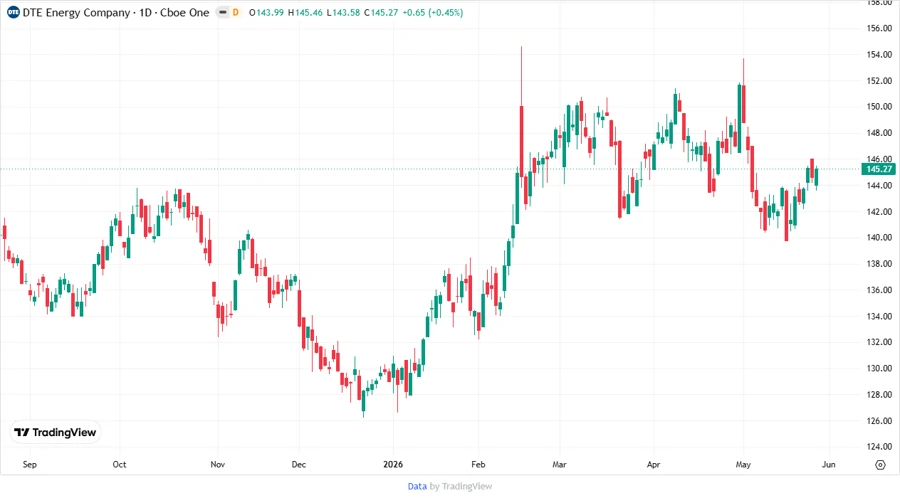The height and width of the screenshot is (498, 900).
Task: Click the 154.00 price axis label
Action: tap(879, 55)
